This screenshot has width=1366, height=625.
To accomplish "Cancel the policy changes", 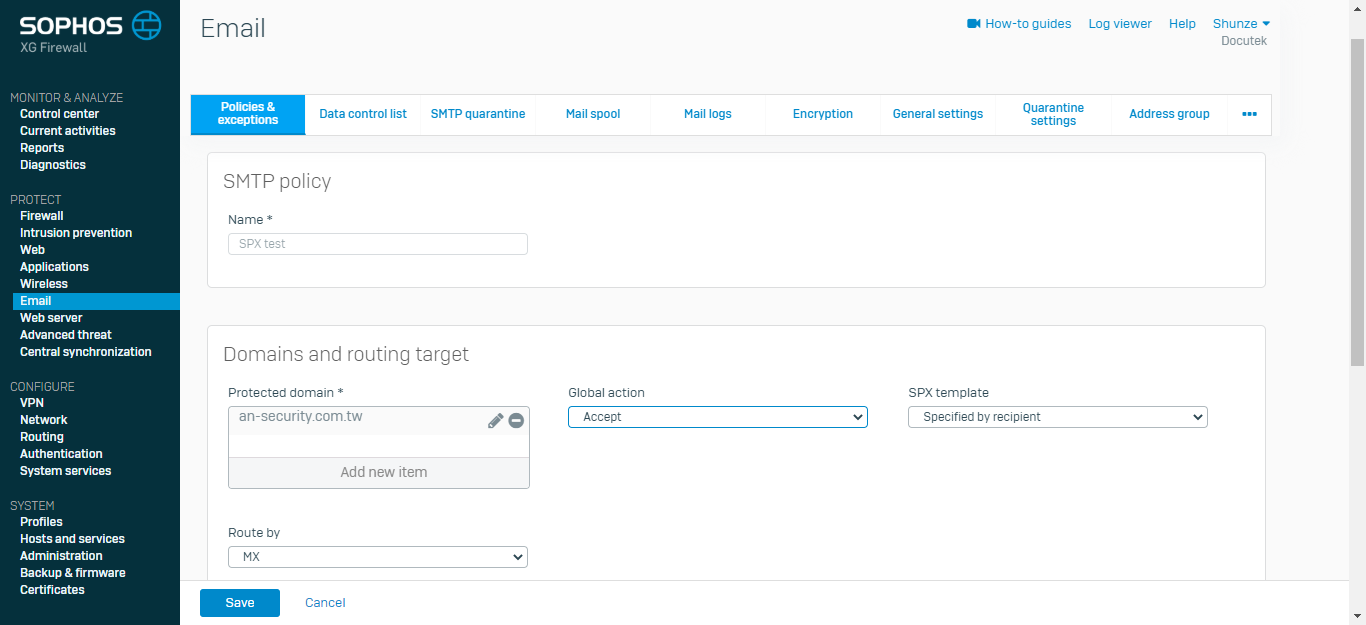I will 325,603.
